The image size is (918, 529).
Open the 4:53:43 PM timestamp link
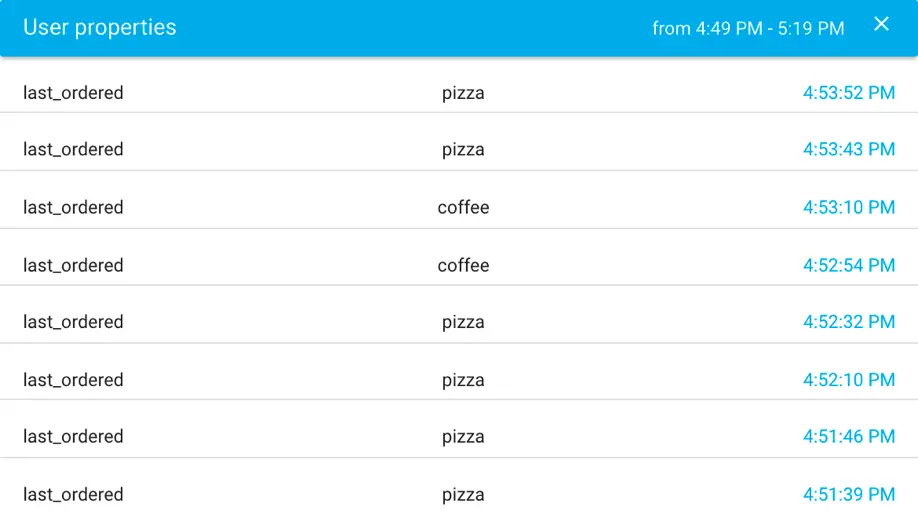(848, 149)
